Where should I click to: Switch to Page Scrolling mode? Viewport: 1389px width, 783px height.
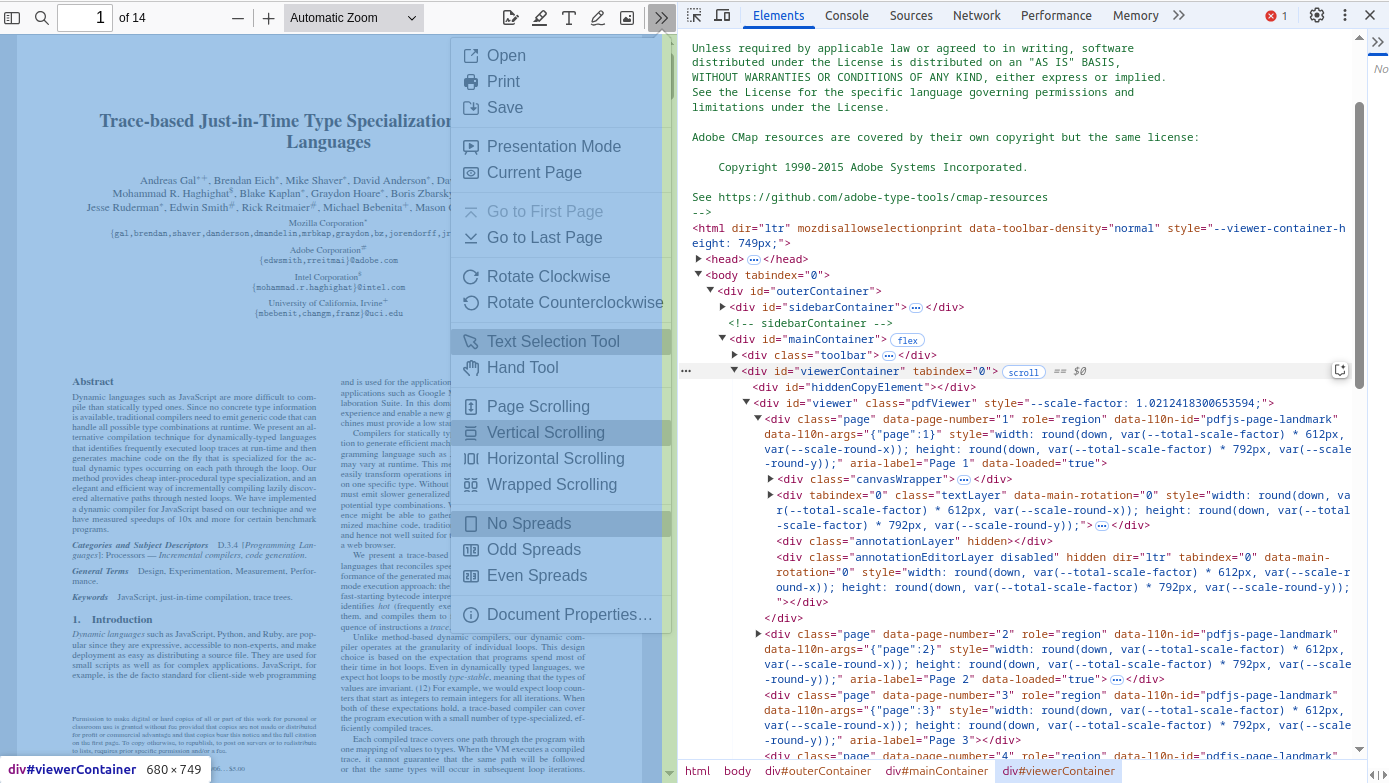click(561, 406)
